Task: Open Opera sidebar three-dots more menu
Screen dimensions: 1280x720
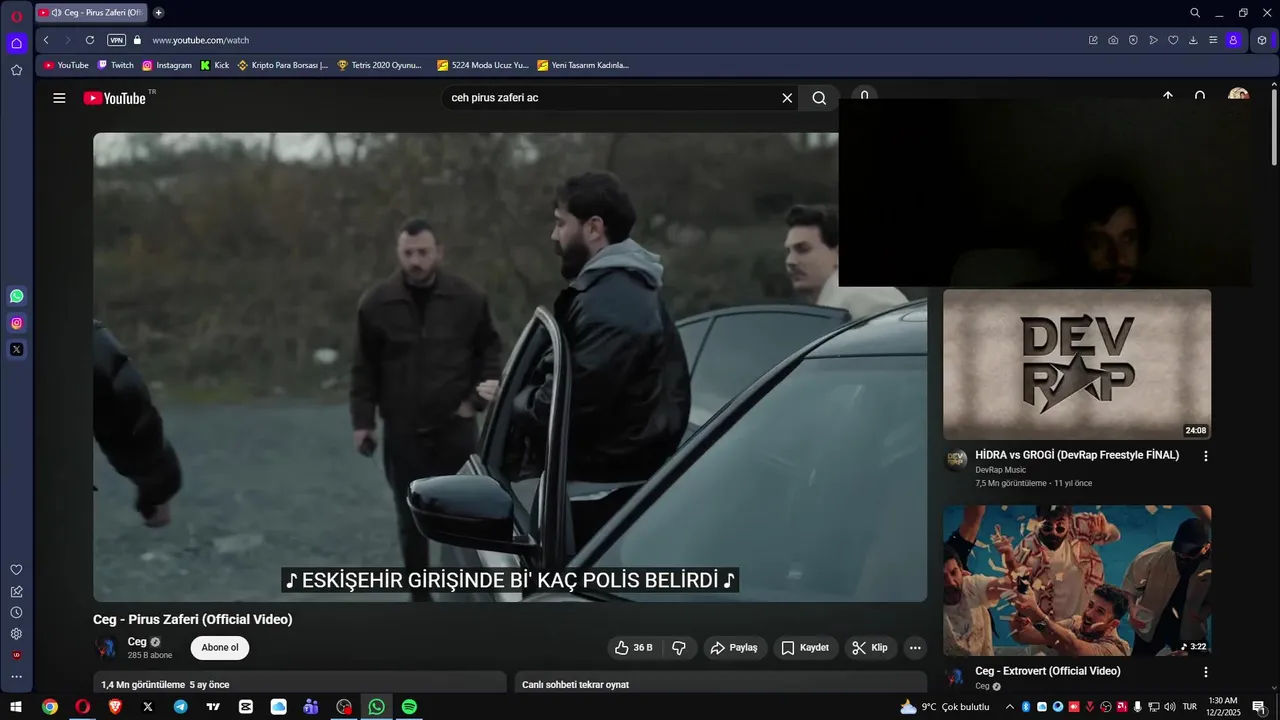Action: (x=16, y=677)
